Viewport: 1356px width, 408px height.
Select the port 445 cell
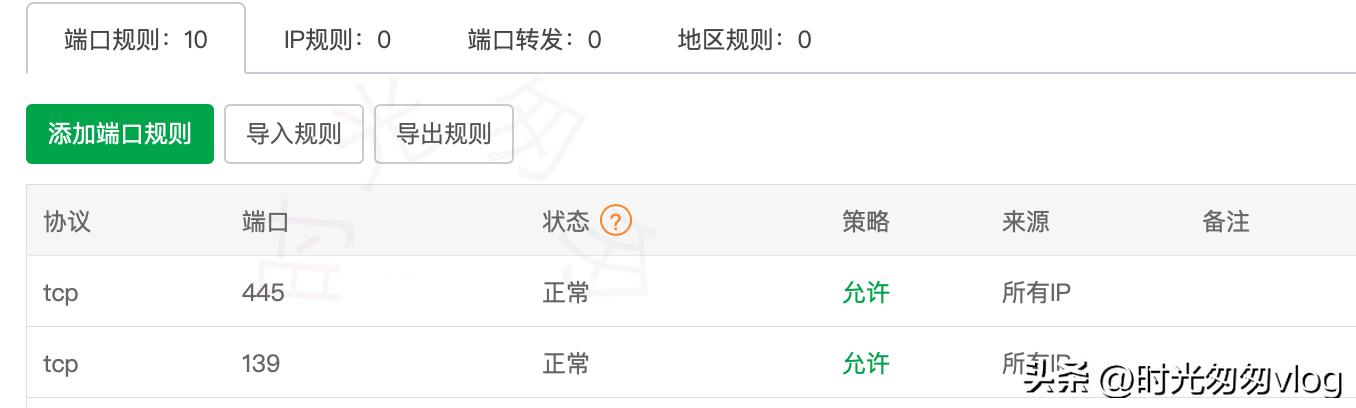263,293
